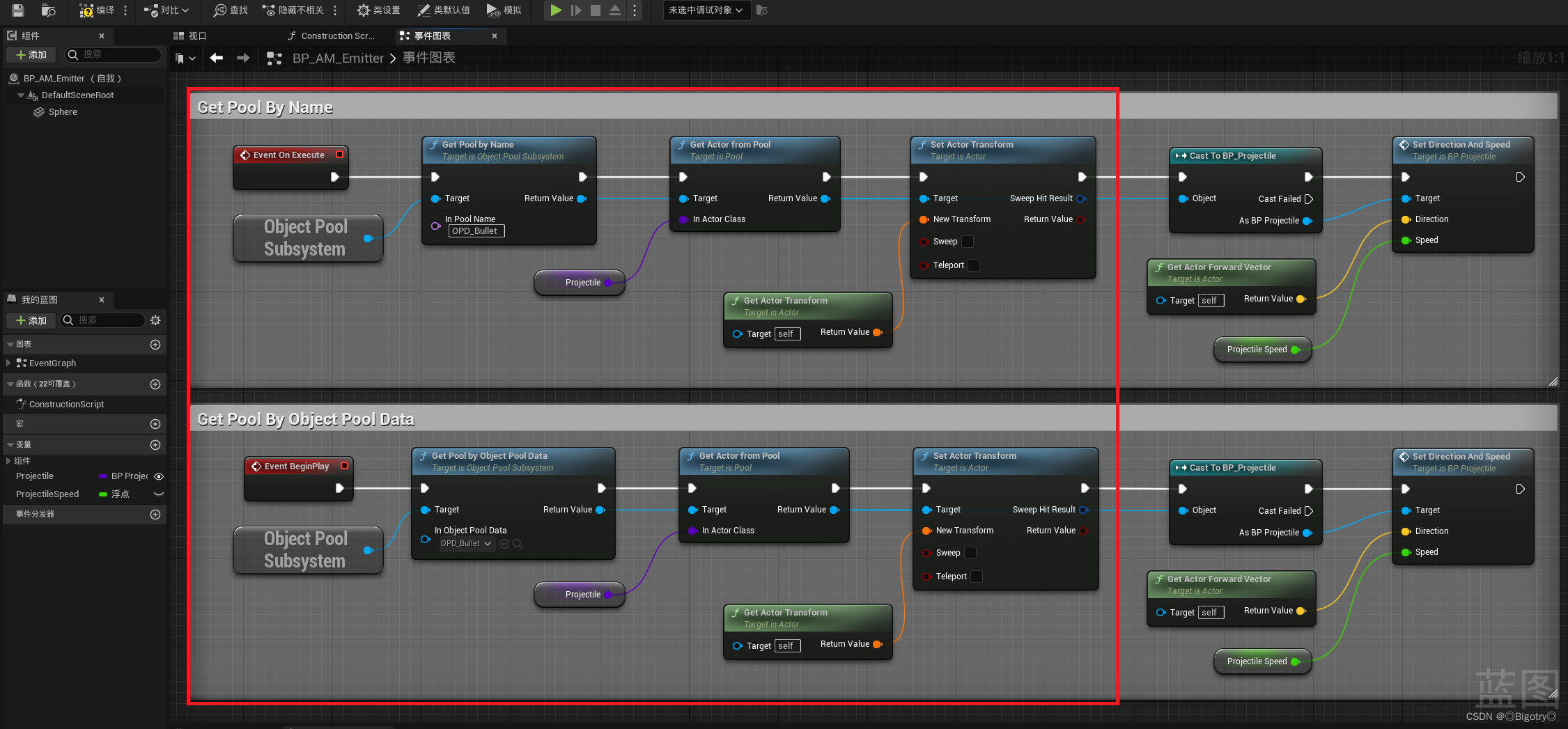
Task: Click the Save blueprint icon
Action: click(x=18, y=10)
